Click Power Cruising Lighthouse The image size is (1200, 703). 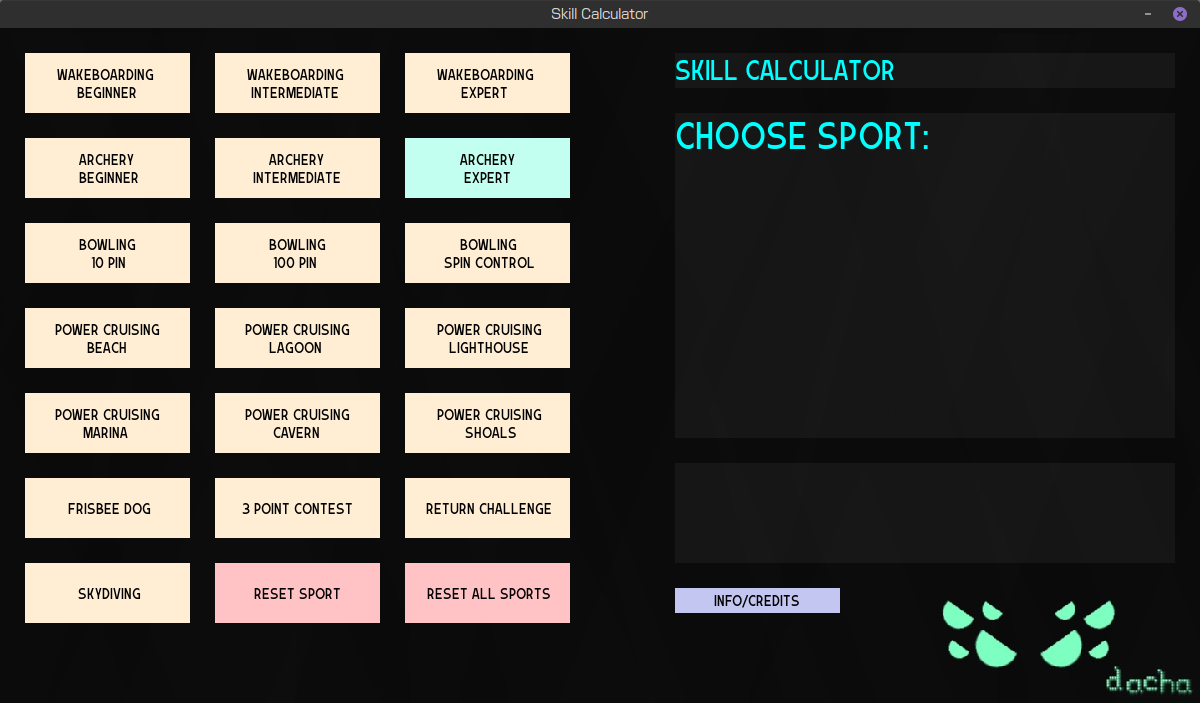click(x=487, y=338)
